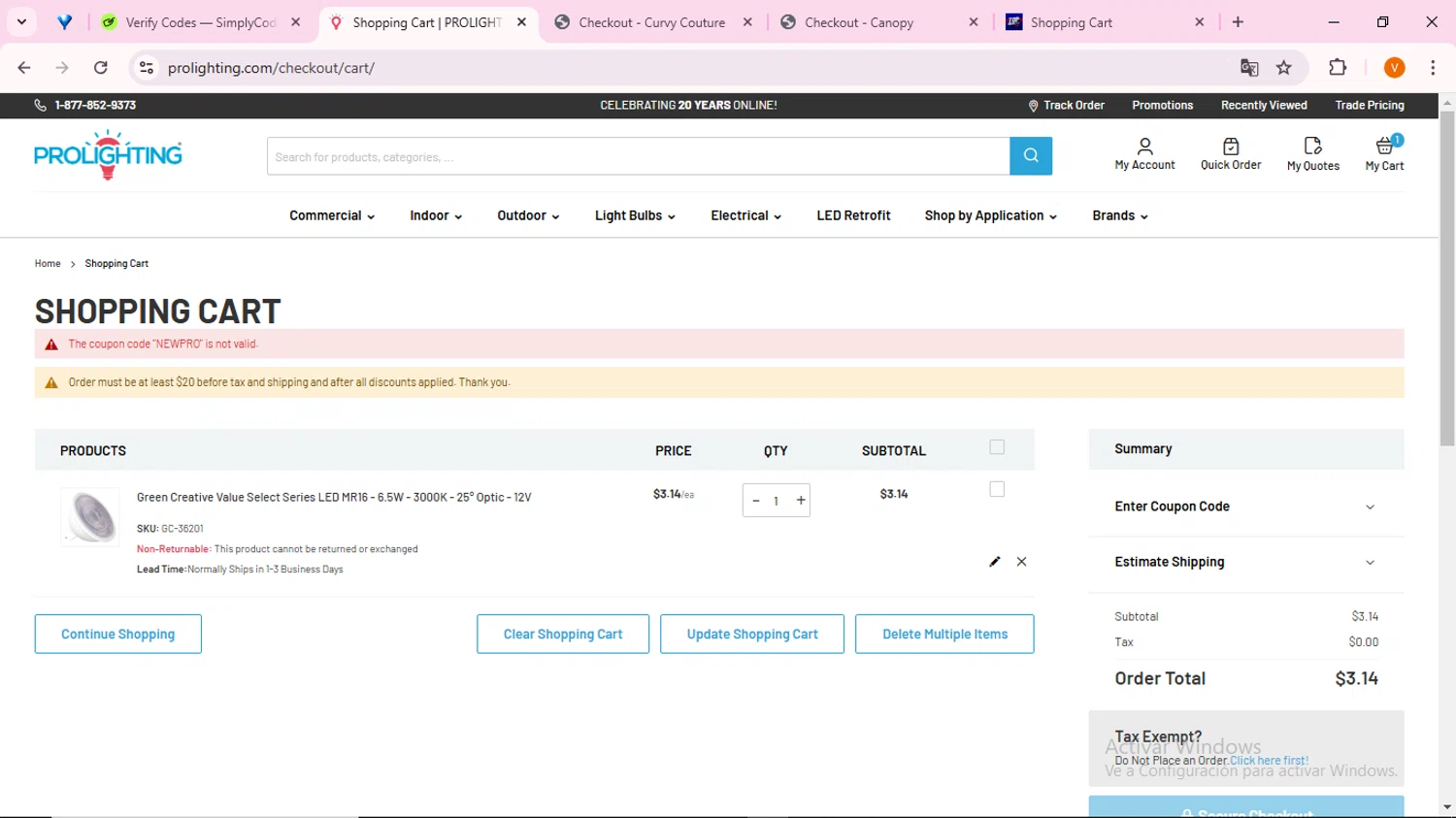The image size is (1456, 818).
Task: Click the ProLighting logo
Action: tap(108, 155)
